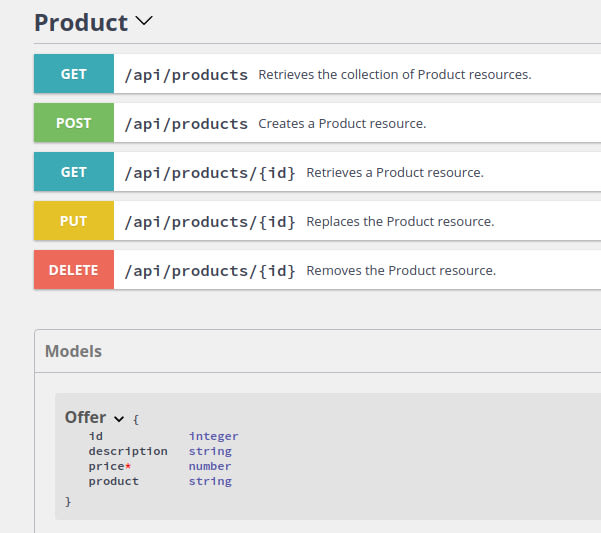The width and height of the screenshot is (601, 533).
Task: Click the PUT /api/products/{id} path
Action: [210, 221]
